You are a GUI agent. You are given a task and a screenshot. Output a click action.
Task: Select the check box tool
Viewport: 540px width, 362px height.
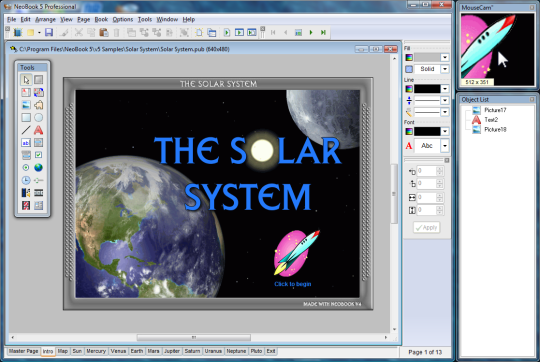tap(39, 155)
